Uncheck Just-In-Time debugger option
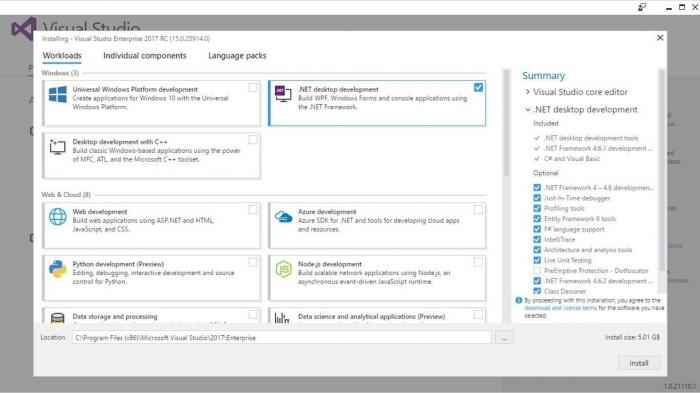700x393 pixels. (537, 198)
